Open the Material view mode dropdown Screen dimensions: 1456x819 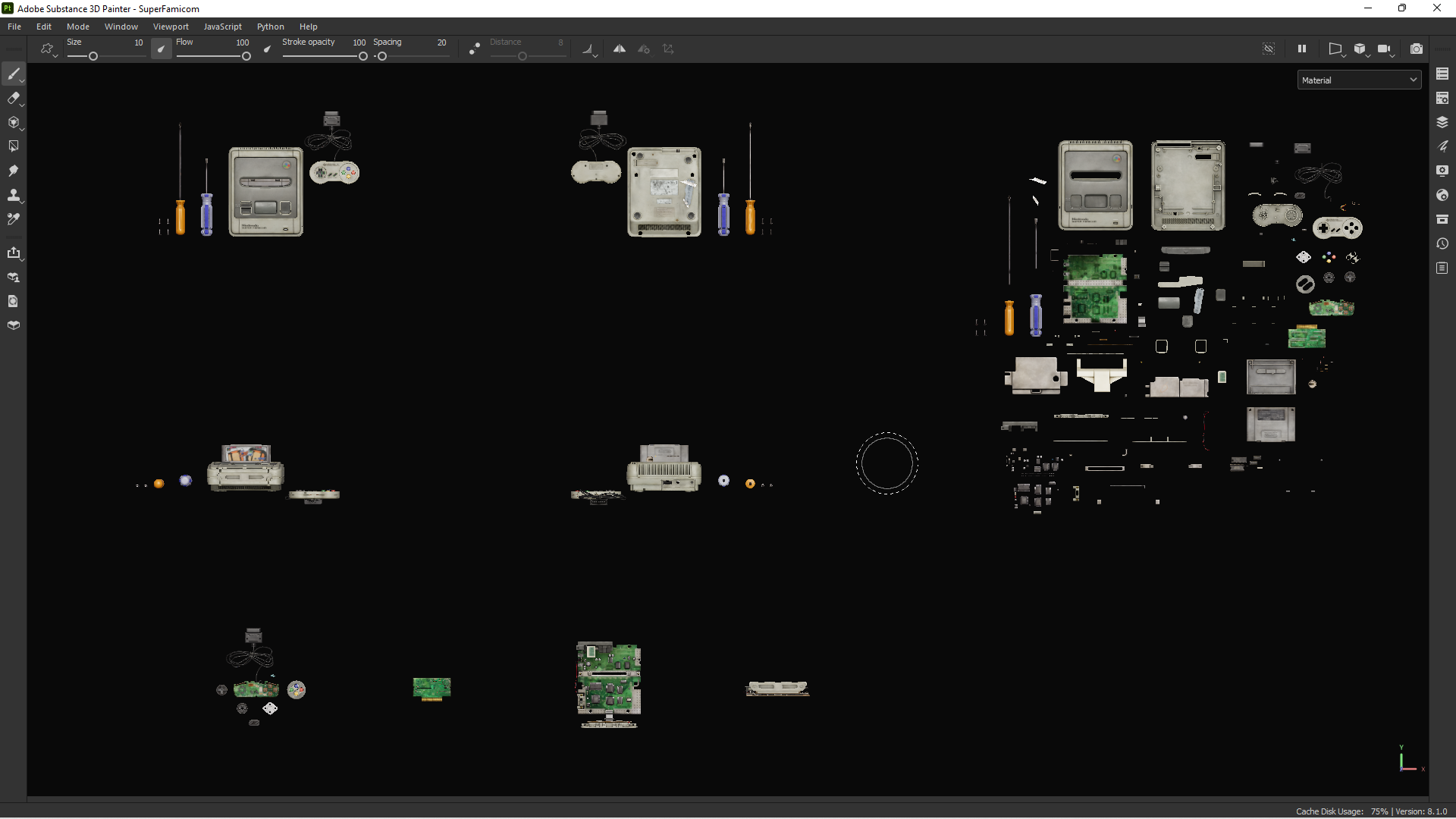click(x=1359, y=80)
